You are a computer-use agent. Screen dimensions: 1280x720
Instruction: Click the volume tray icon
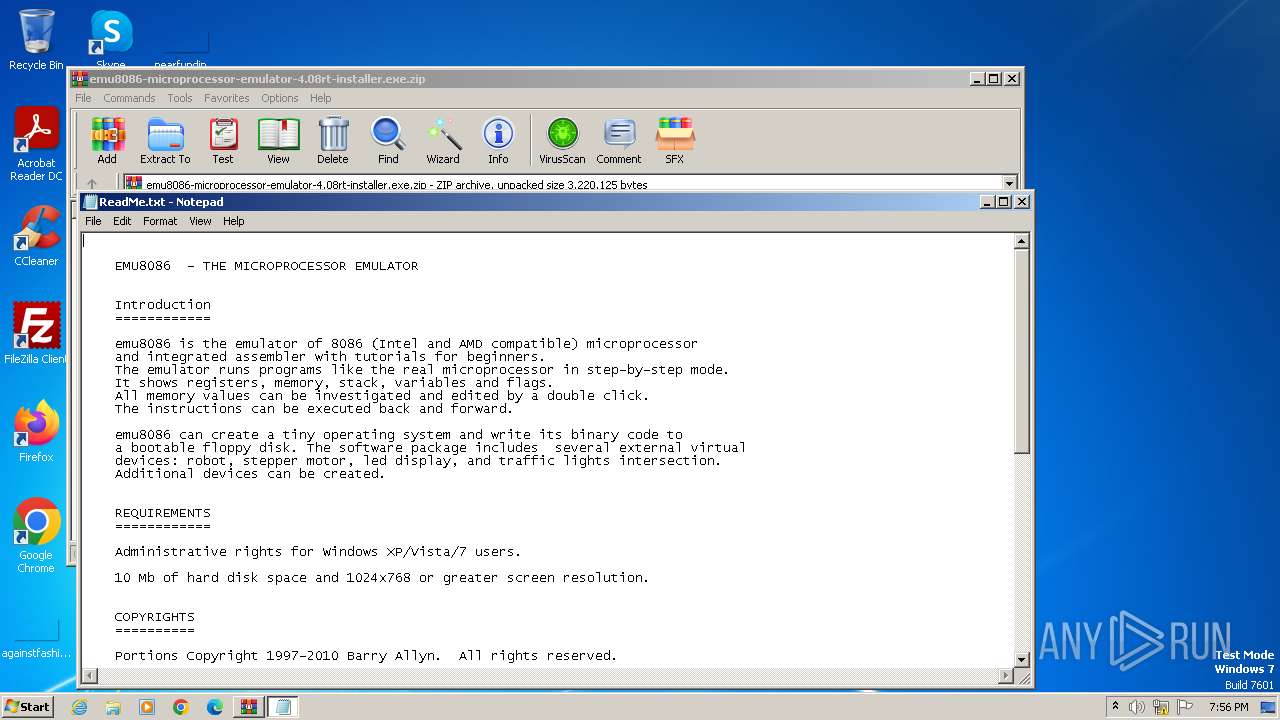[x=1137, y=707]
